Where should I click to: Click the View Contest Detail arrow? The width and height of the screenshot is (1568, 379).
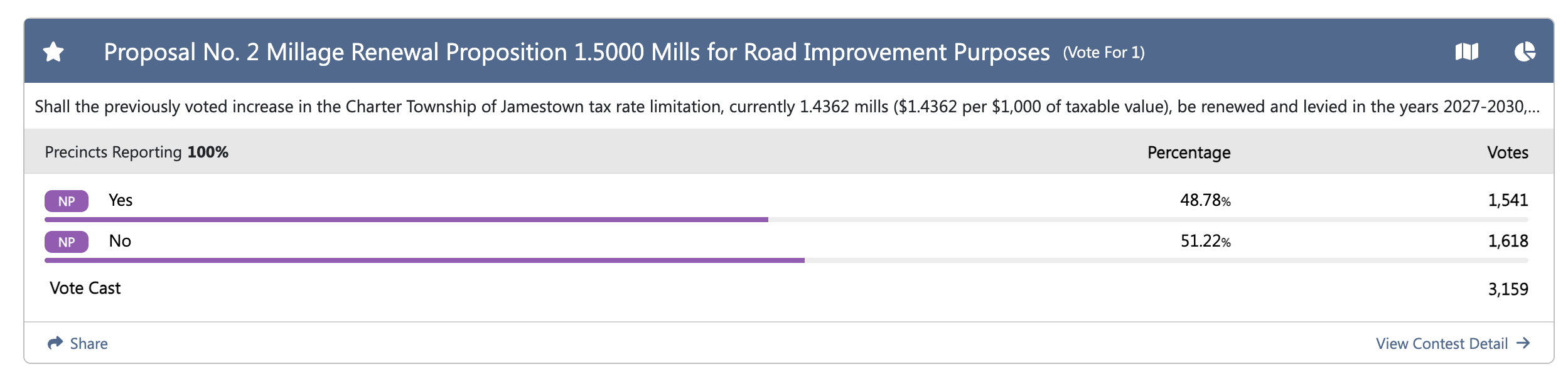tap(1523, 343)
